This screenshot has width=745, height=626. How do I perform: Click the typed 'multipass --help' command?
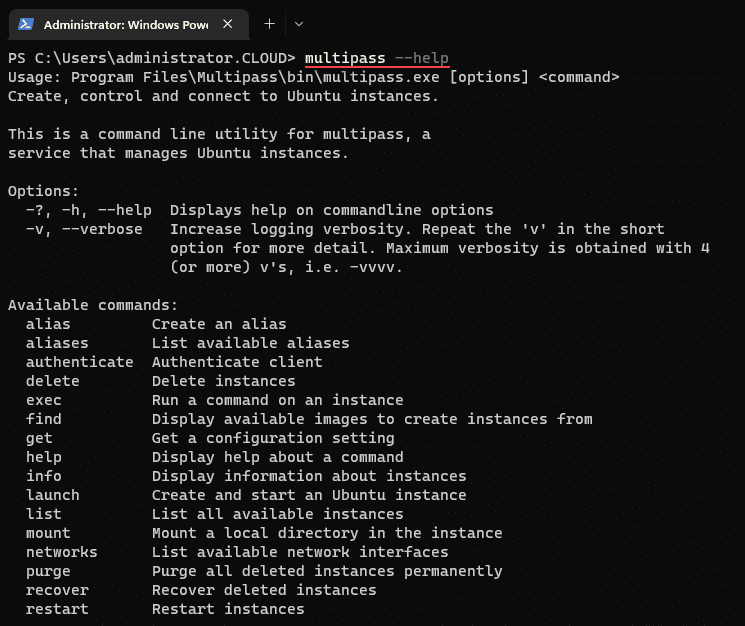coord(377,58)
